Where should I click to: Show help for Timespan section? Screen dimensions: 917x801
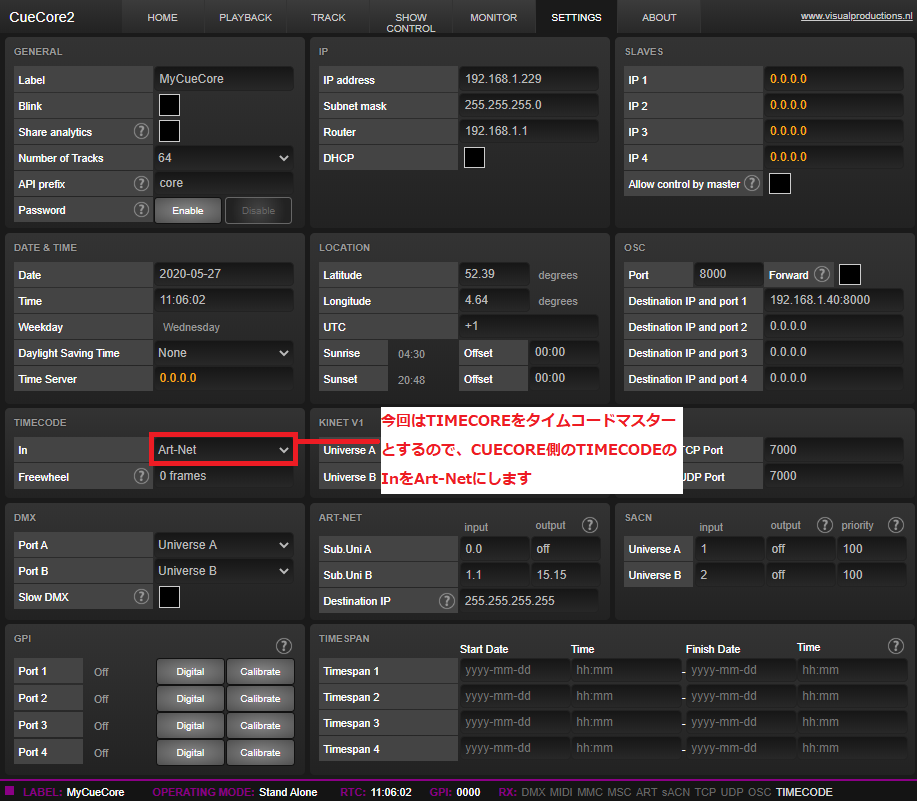point(895,646)
